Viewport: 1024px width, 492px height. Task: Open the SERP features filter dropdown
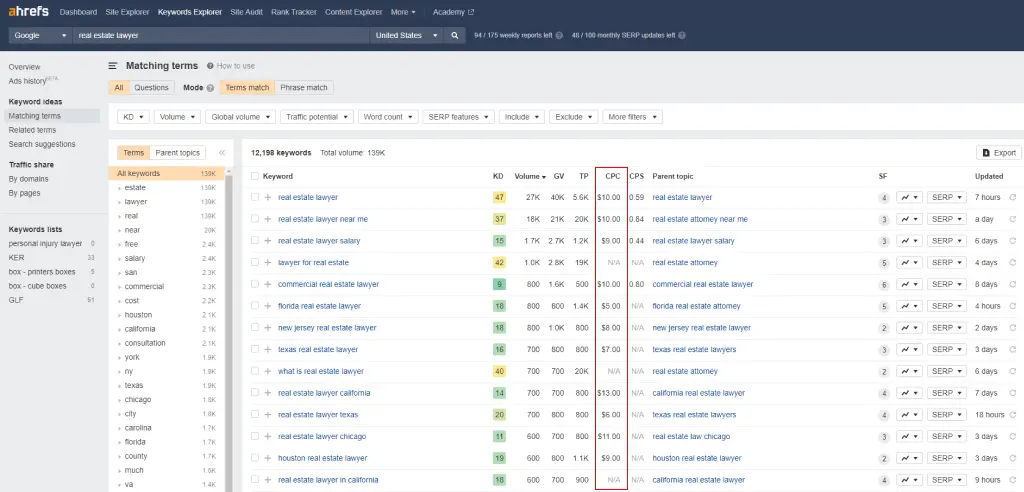click(x=458, y=117)
